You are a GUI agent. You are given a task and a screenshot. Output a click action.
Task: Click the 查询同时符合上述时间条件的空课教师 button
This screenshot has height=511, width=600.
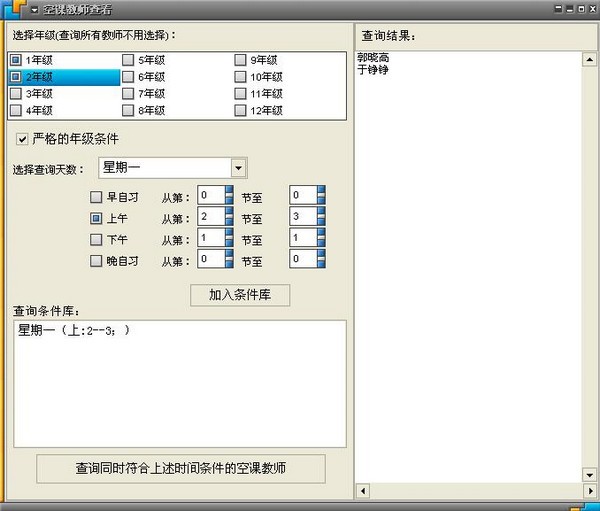click(181, 468)
